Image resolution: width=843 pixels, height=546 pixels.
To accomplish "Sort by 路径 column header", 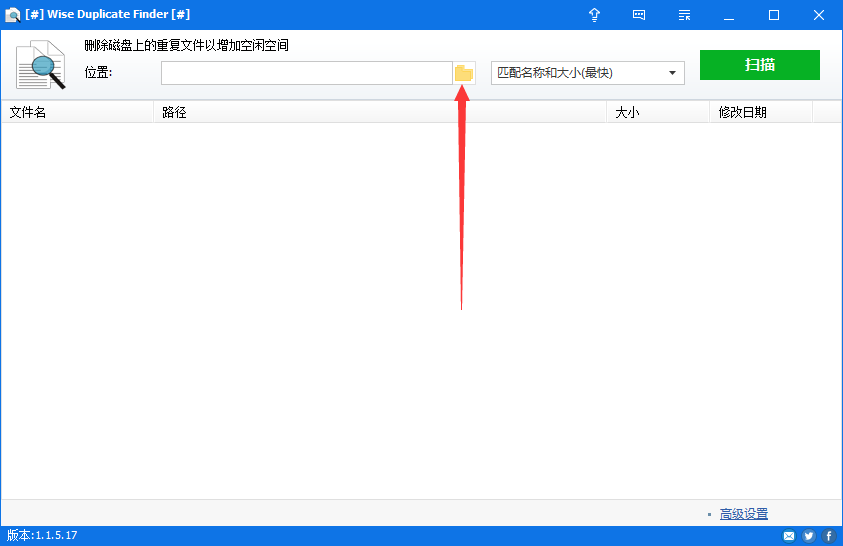I will [x=380, y=112].
